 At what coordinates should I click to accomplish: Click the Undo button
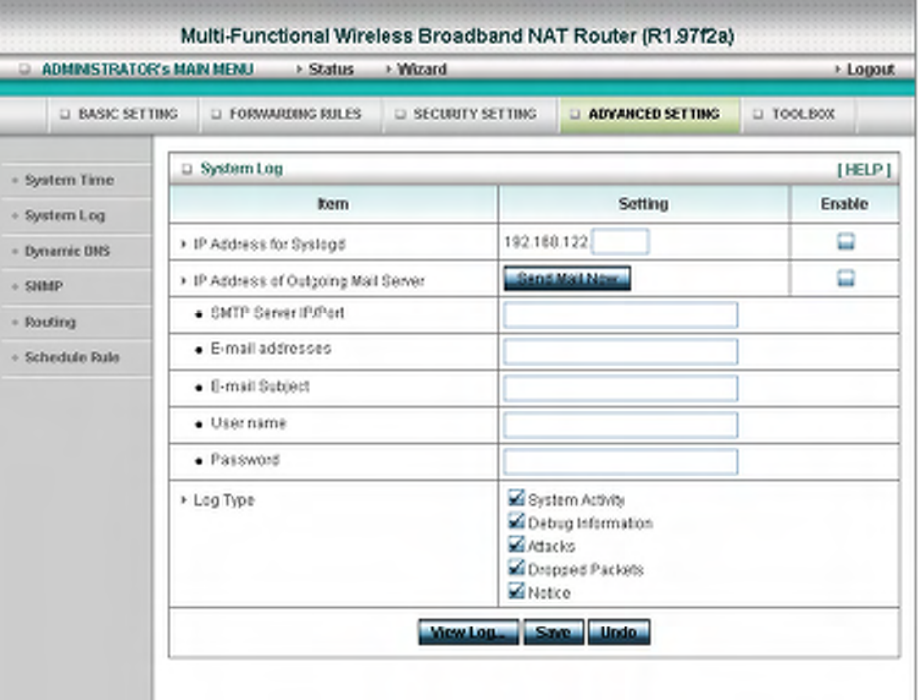[x=618, y=633]
